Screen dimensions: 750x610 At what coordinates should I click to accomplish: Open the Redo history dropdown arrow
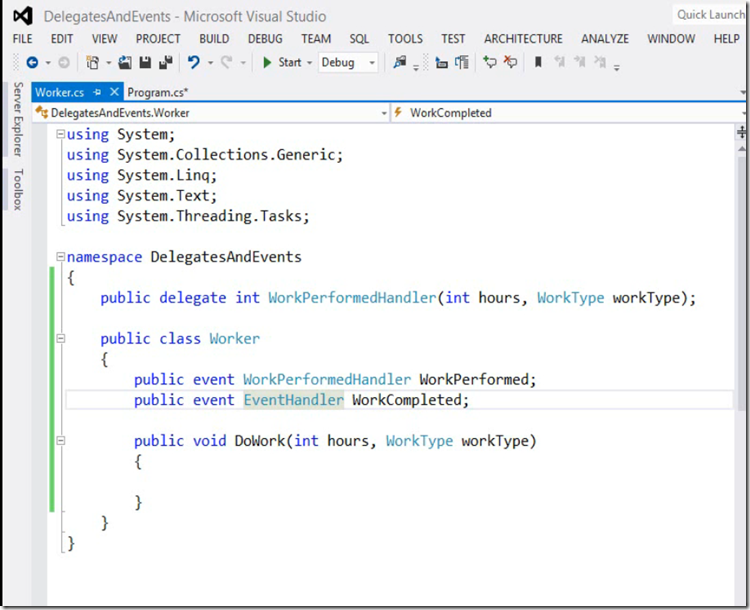243,63
